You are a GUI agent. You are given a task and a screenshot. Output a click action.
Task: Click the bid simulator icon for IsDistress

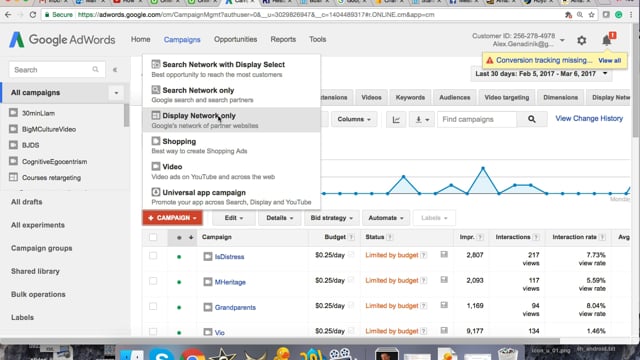point(444,255)
